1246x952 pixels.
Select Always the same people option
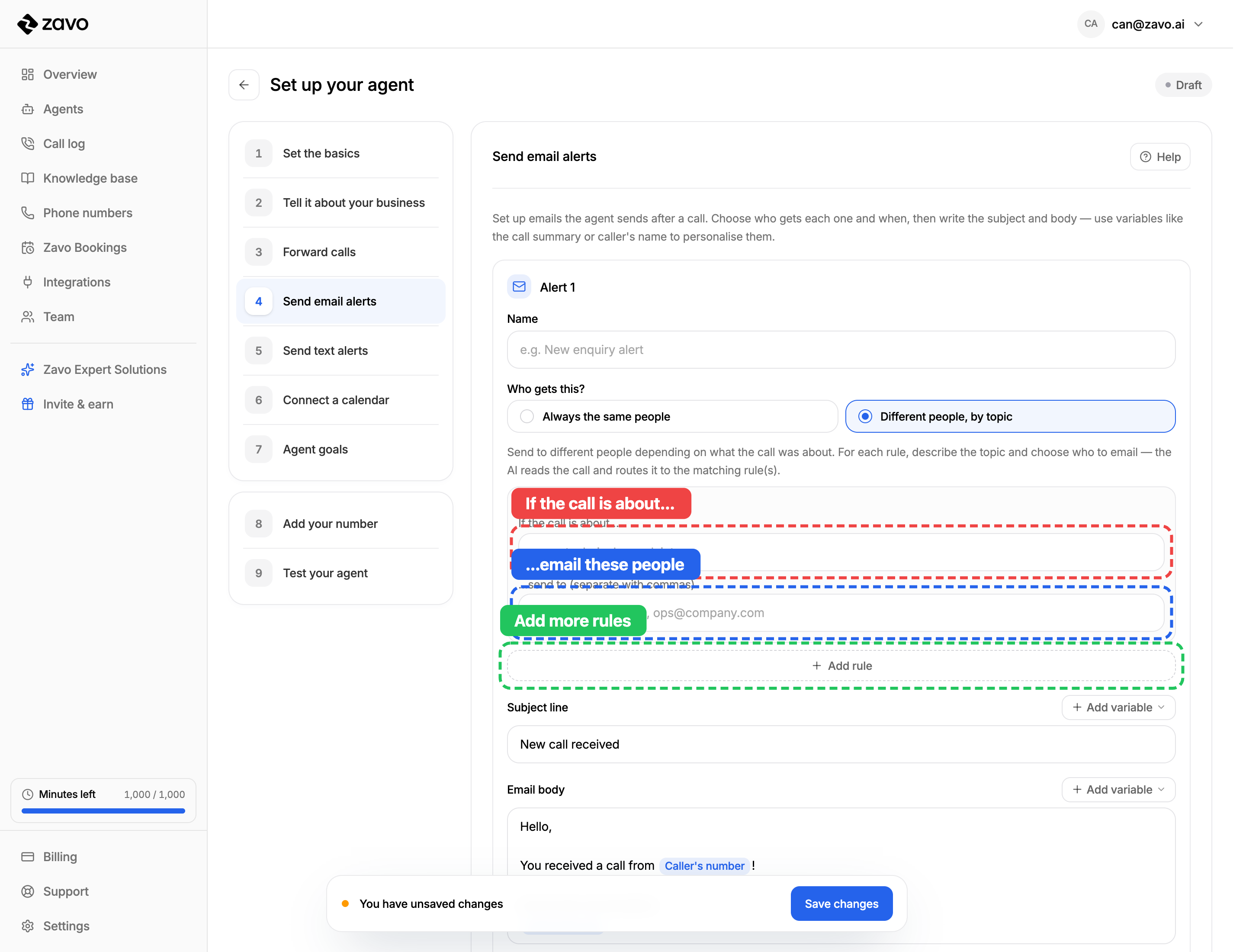672,416
